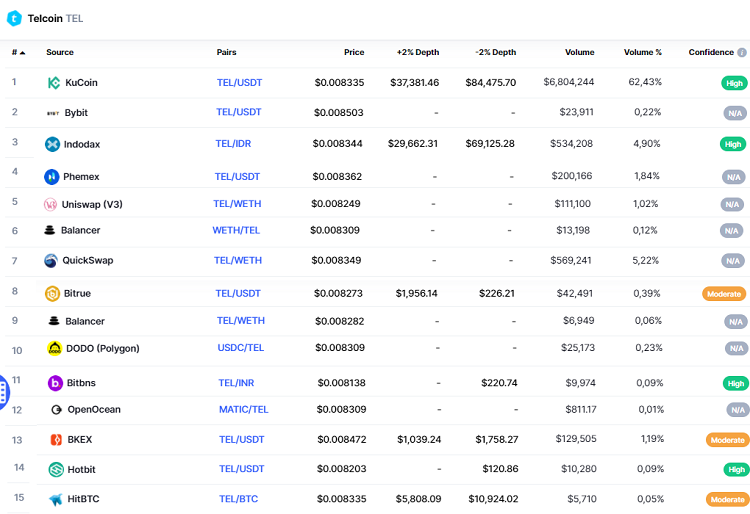Sort table by the # column arrow

click(22, 53)
